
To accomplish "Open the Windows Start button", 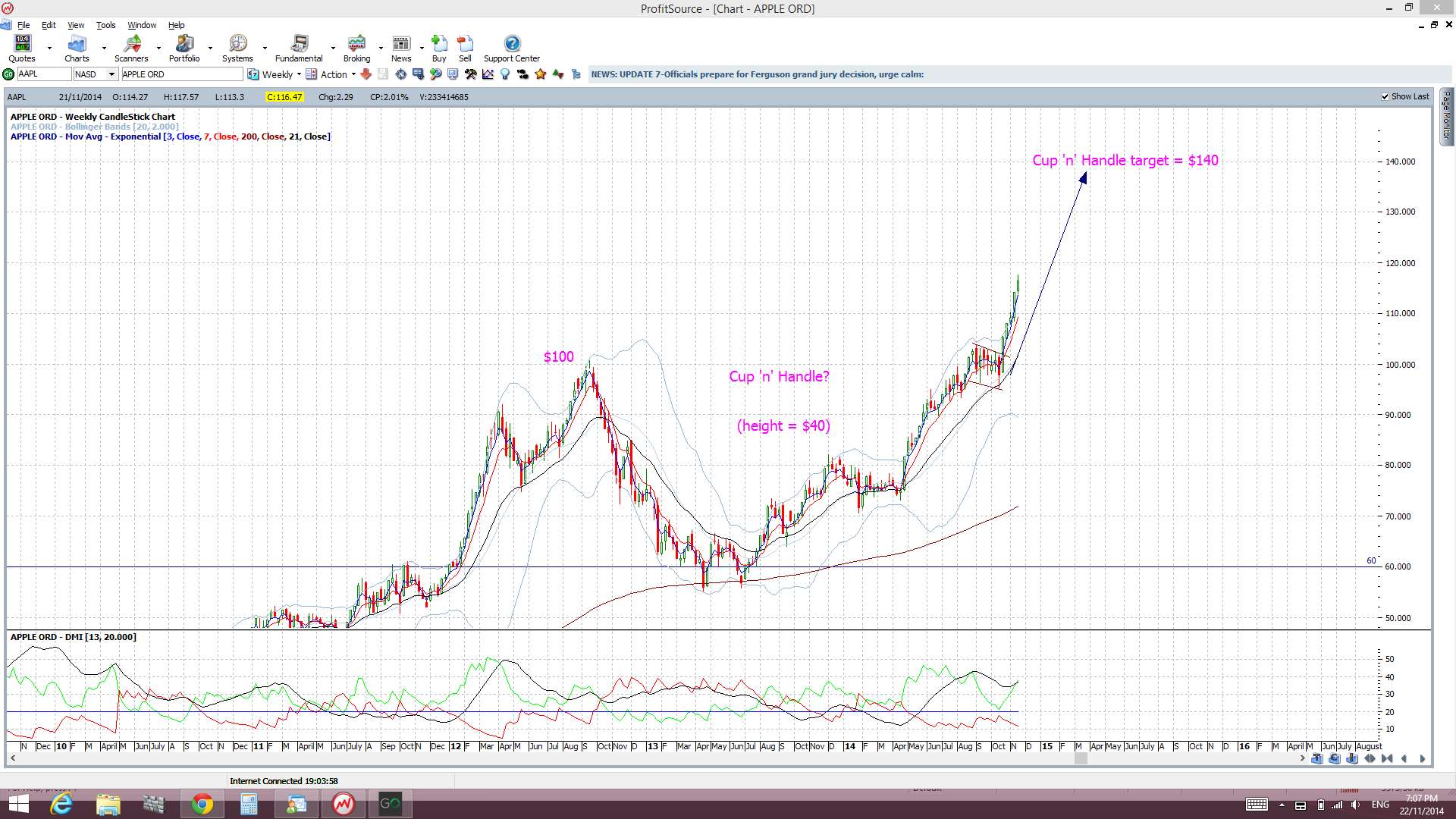I will (x=18, y=804).
